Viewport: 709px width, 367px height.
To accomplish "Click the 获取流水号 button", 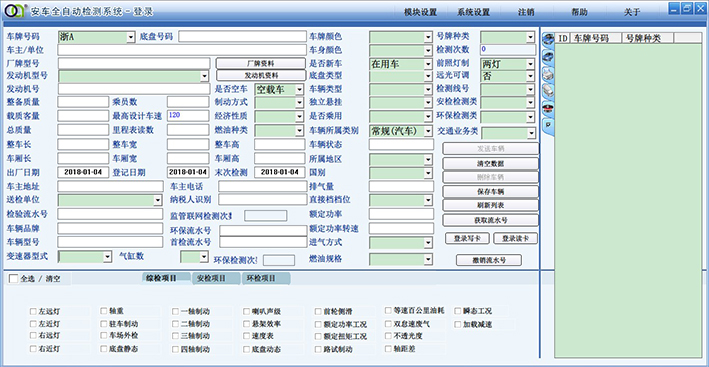I will (491, 220).
